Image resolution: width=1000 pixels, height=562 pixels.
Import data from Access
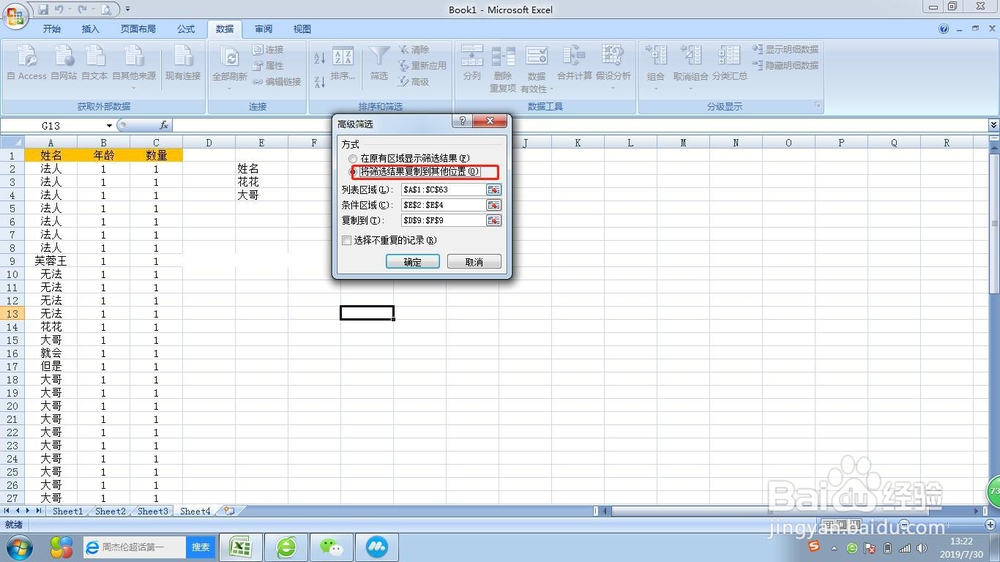(x=27, y=63)
